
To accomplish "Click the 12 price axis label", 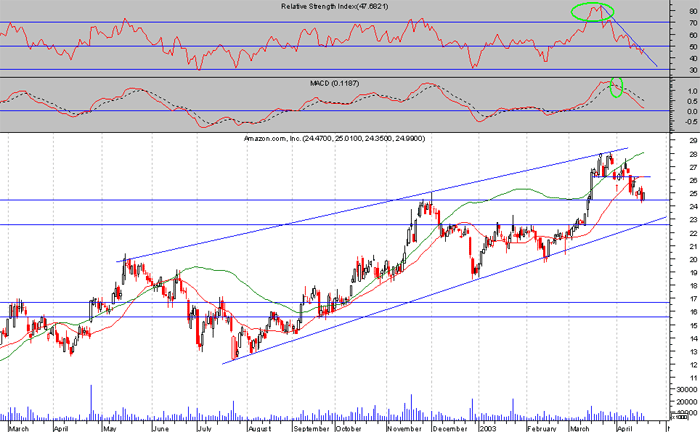I will point(693,366).
